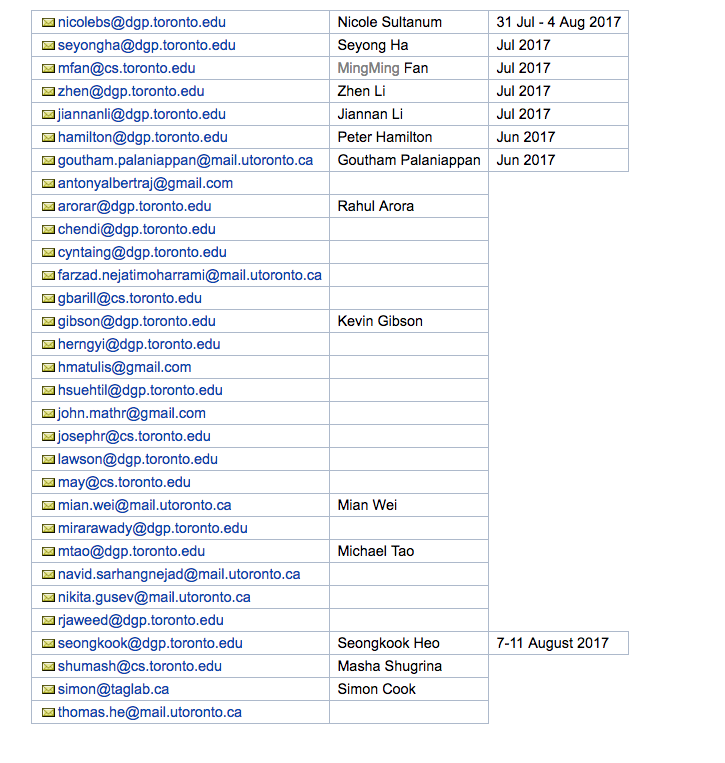This screenshot has width=725, height=763.
Task: Open arorar@dgp.toronto.edu email link
Action: pos(134,206)
